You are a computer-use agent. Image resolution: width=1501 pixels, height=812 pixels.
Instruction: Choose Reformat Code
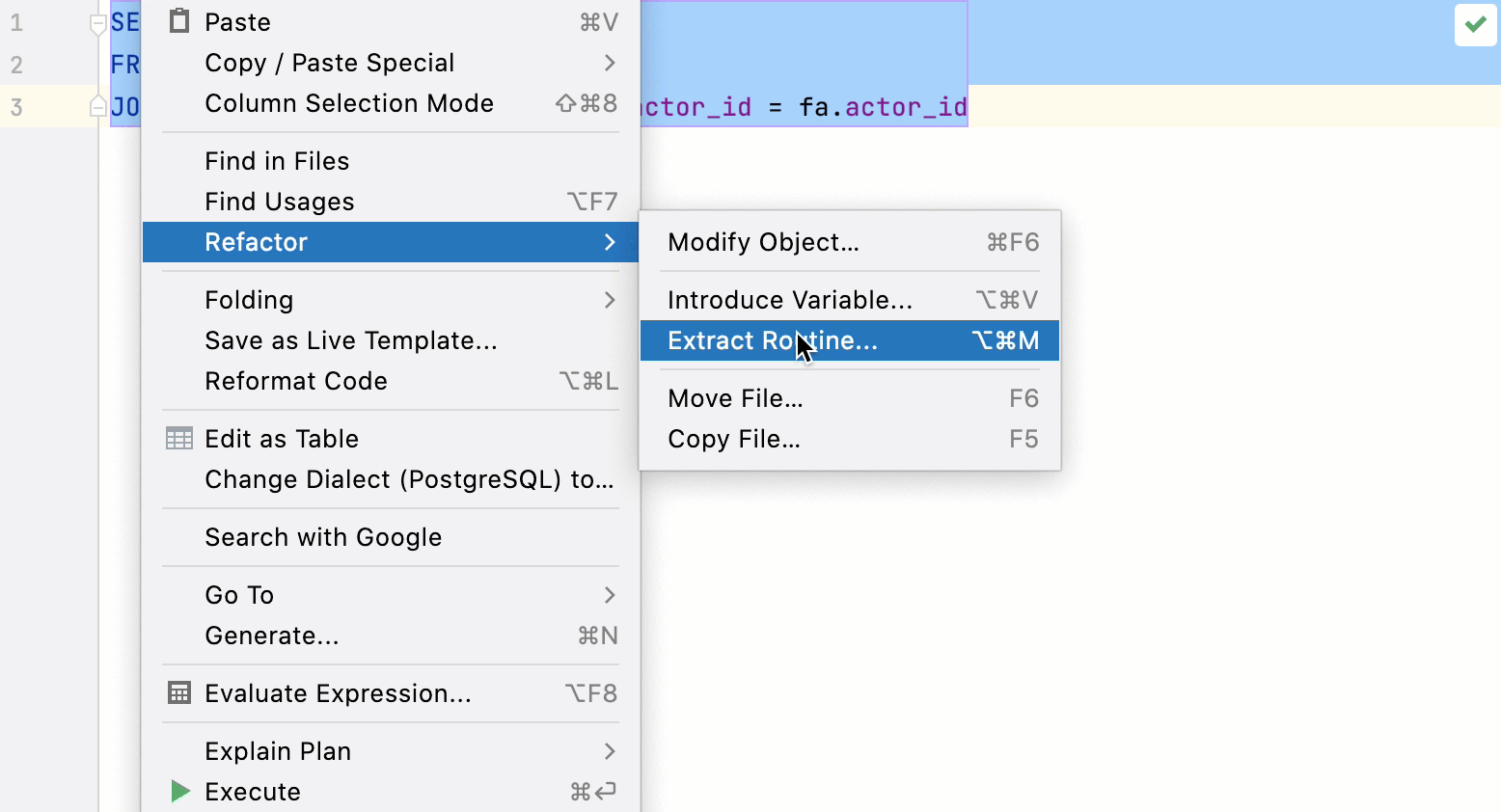click(296, 381)
